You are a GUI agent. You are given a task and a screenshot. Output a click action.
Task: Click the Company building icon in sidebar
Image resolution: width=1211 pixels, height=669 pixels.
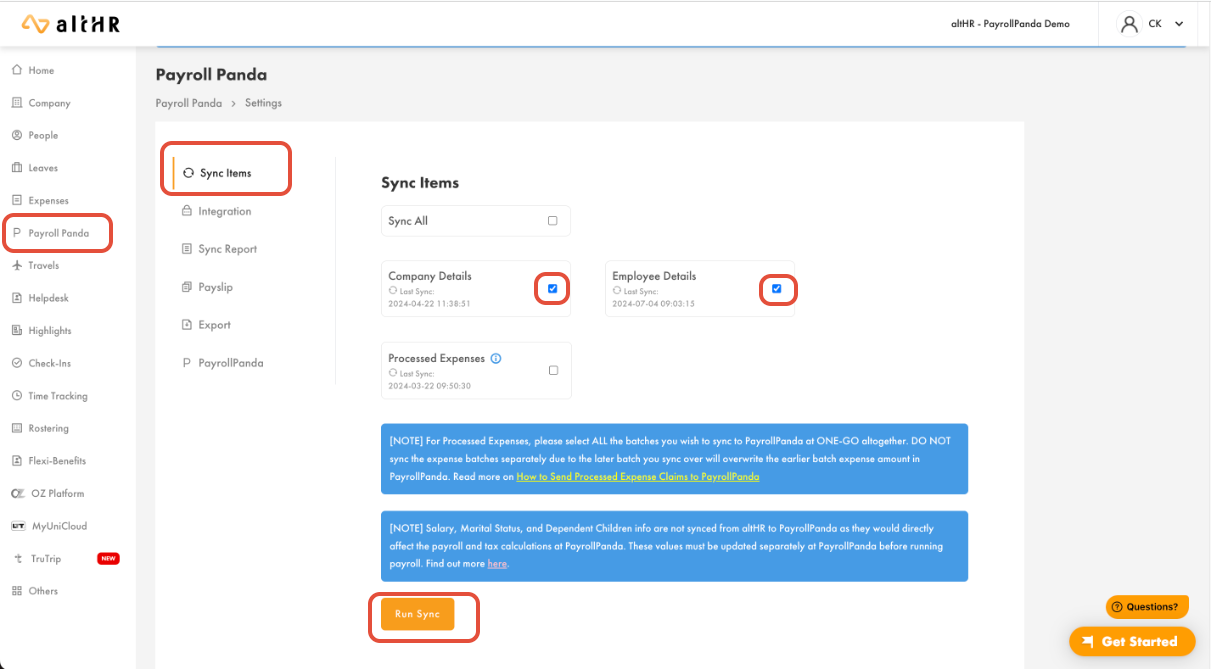point(17,103)
